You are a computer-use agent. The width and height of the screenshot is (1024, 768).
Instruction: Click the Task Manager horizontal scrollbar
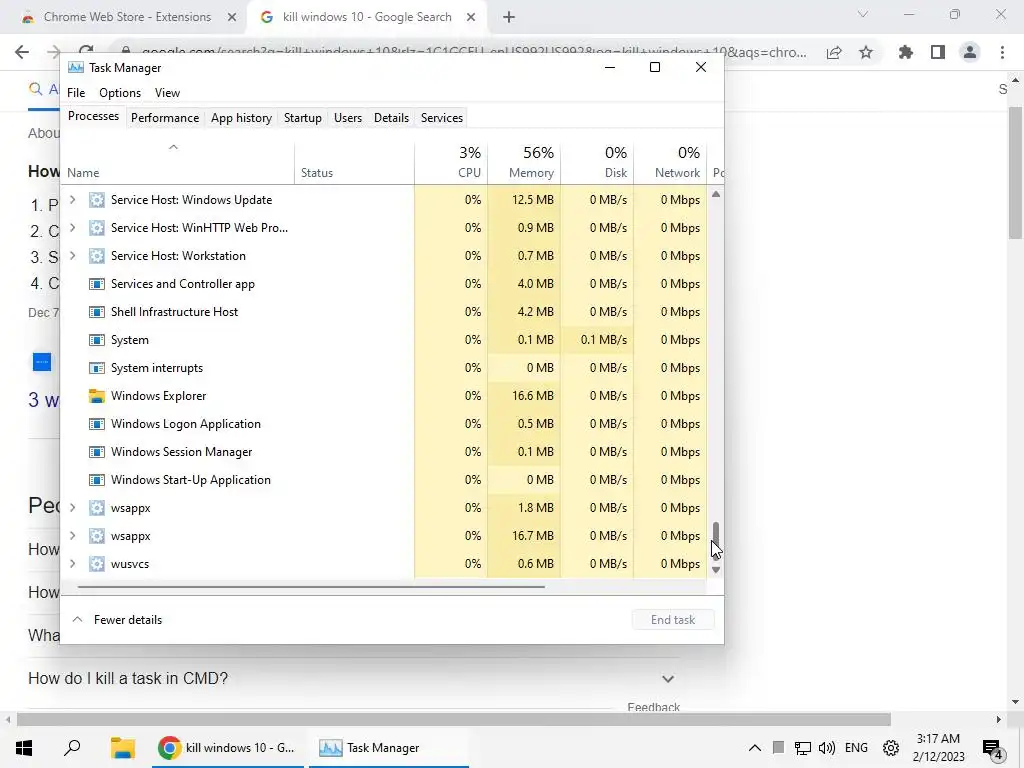[x=311, y=586]
